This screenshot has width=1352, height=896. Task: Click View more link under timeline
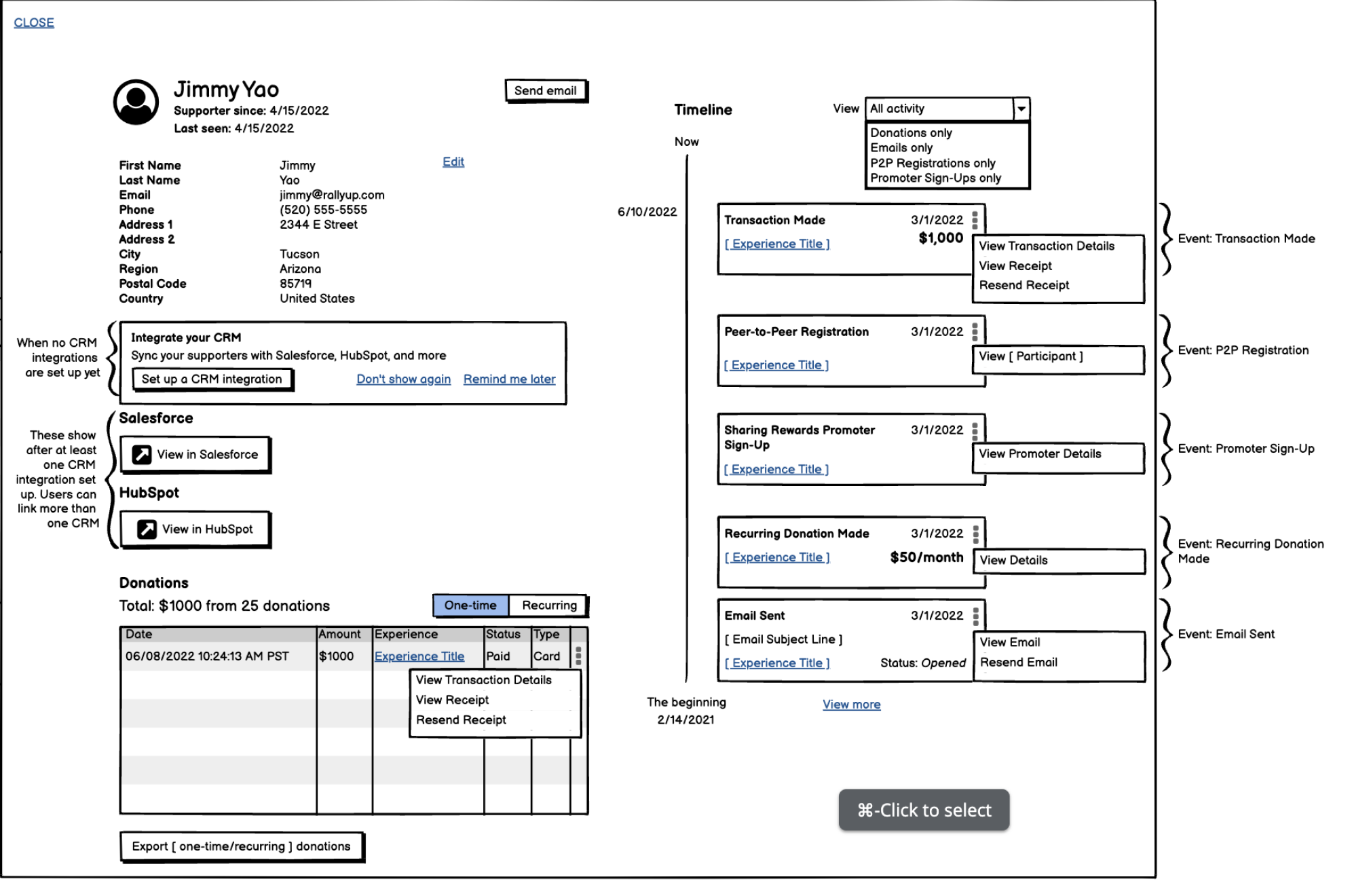click(852, 705)
